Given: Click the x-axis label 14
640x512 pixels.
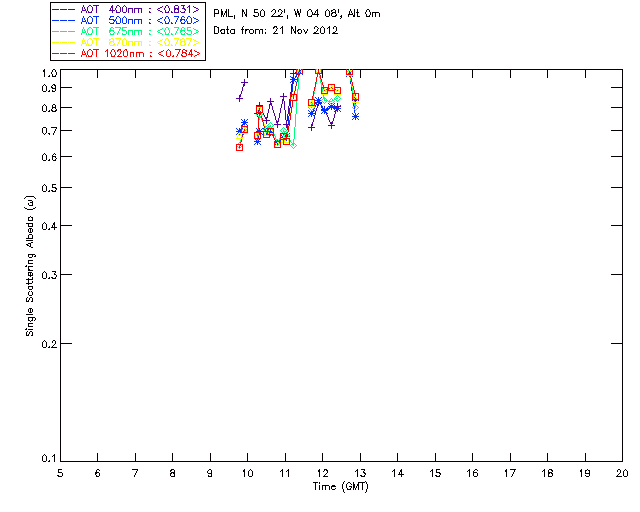Looking at the screenshot, I should [398, 473].
